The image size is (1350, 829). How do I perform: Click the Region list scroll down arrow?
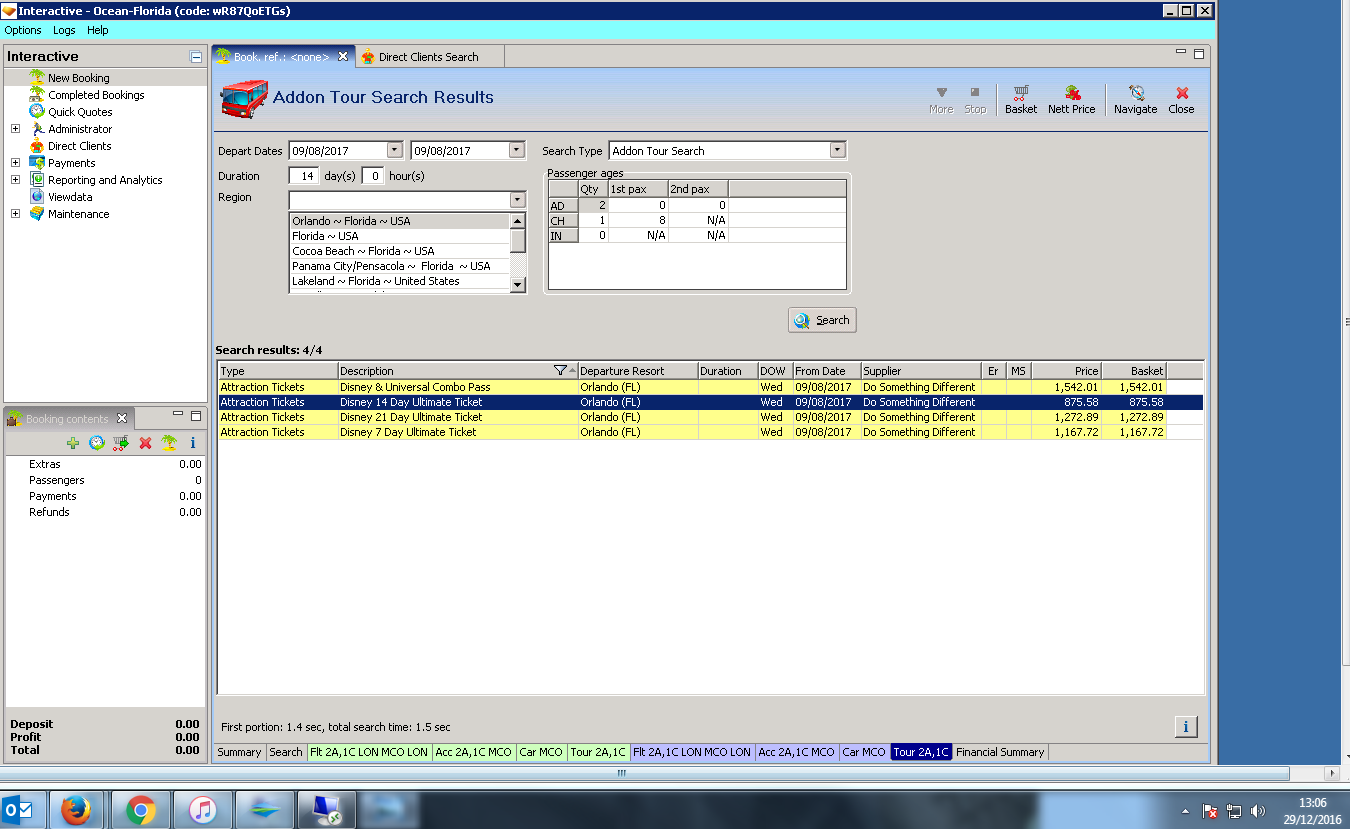click(x=517, y=285)
